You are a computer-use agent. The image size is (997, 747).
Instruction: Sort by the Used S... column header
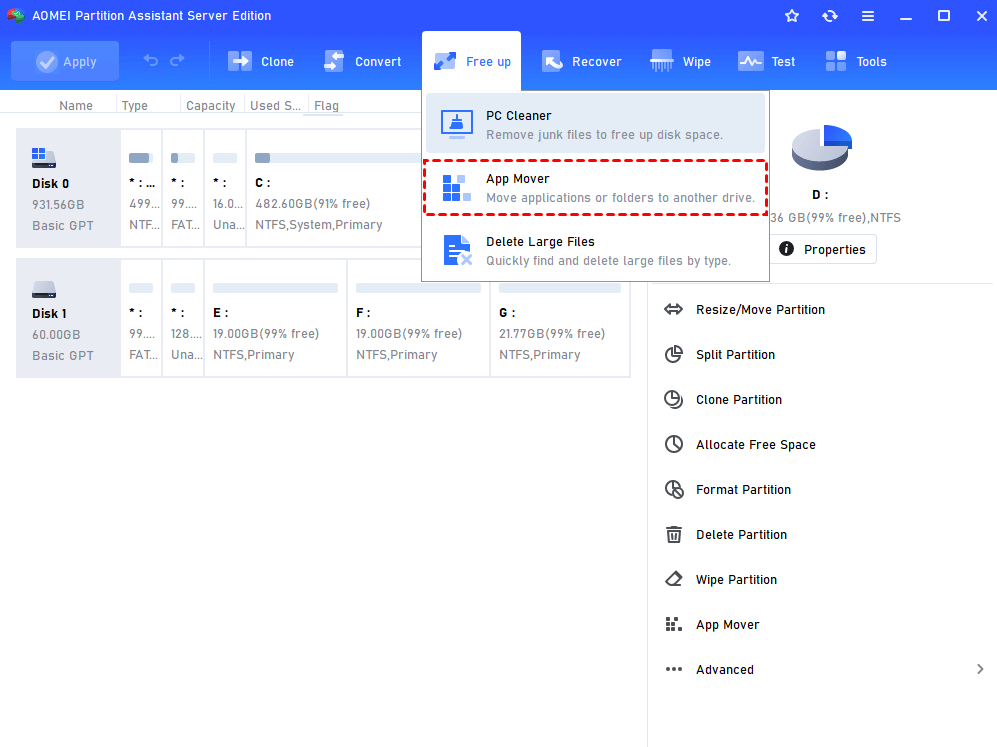pos(275,106)
